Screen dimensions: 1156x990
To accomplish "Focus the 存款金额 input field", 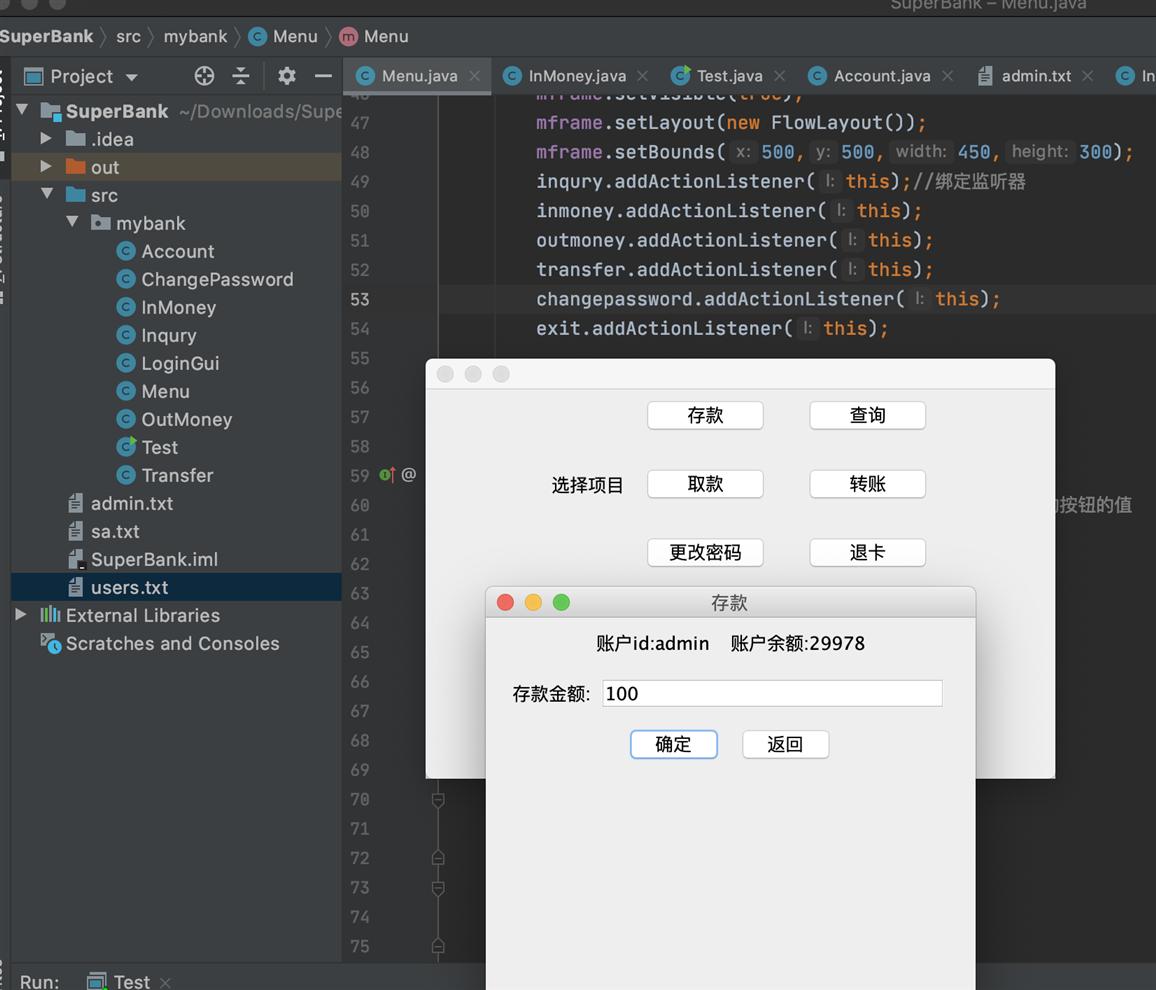I will [772, 693].
